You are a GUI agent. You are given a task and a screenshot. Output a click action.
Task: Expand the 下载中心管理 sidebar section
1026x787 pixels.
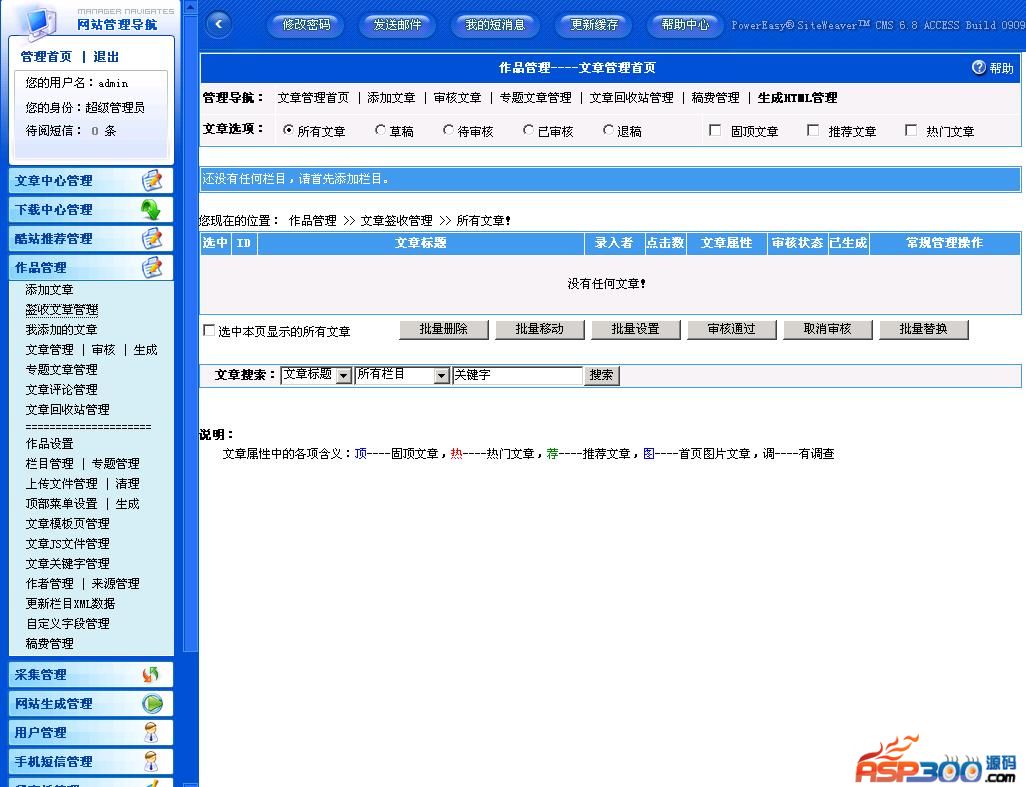pyautogui.click(x=91, y=209)
